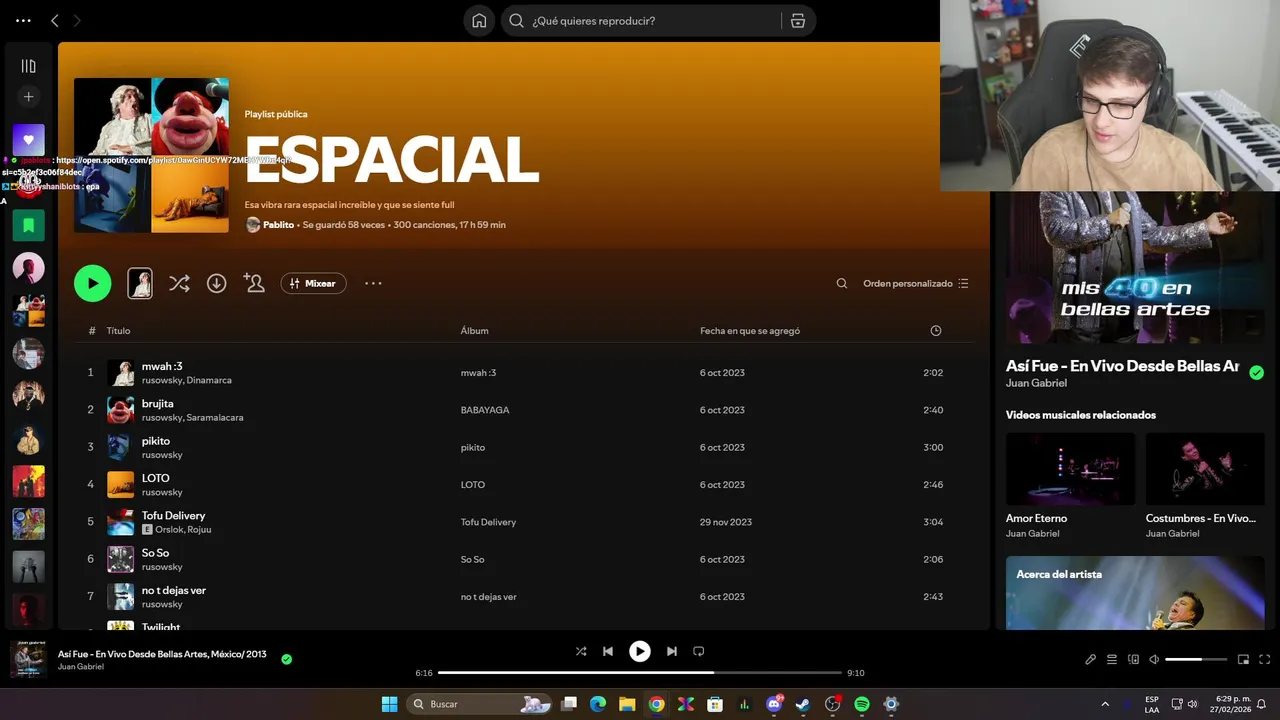Screen dimensions: 1280x720
Task: Open the Orden personalizado sort dropdown
Action: coord(916,283)
